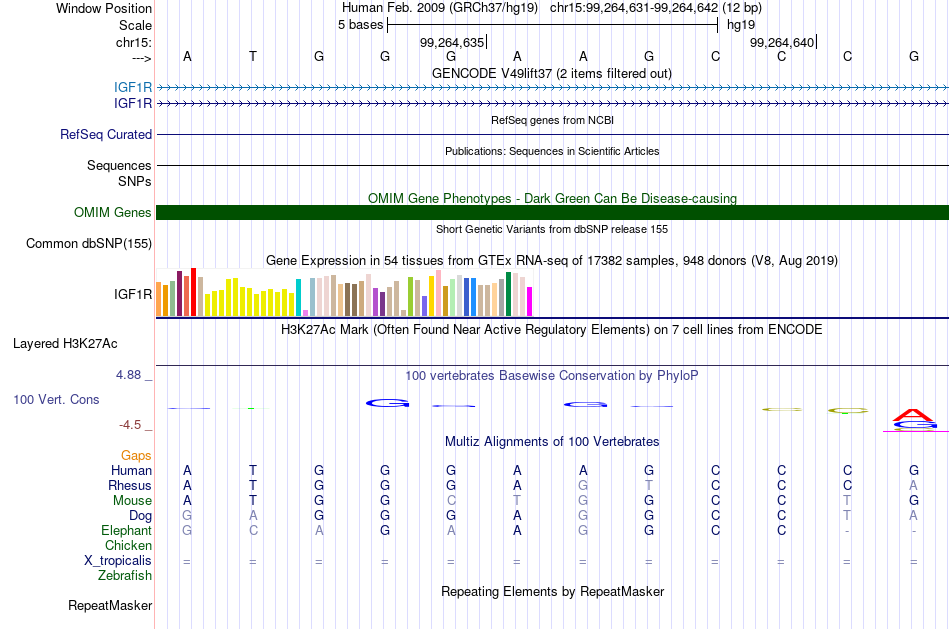This screenshot has width=950, height=629.
Task: Click the orange Gaps label
Action: point(136,456)
